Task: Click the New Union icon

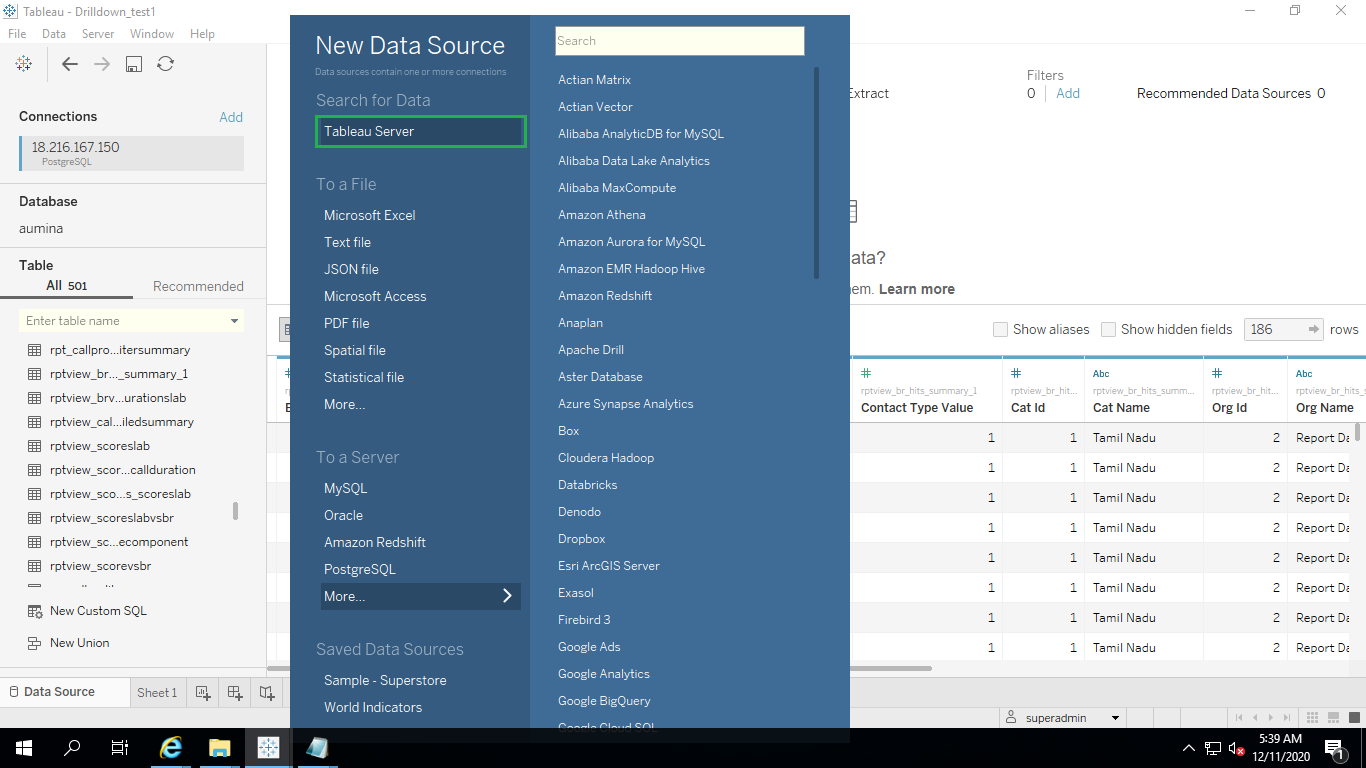Action: tap(35, 643)
